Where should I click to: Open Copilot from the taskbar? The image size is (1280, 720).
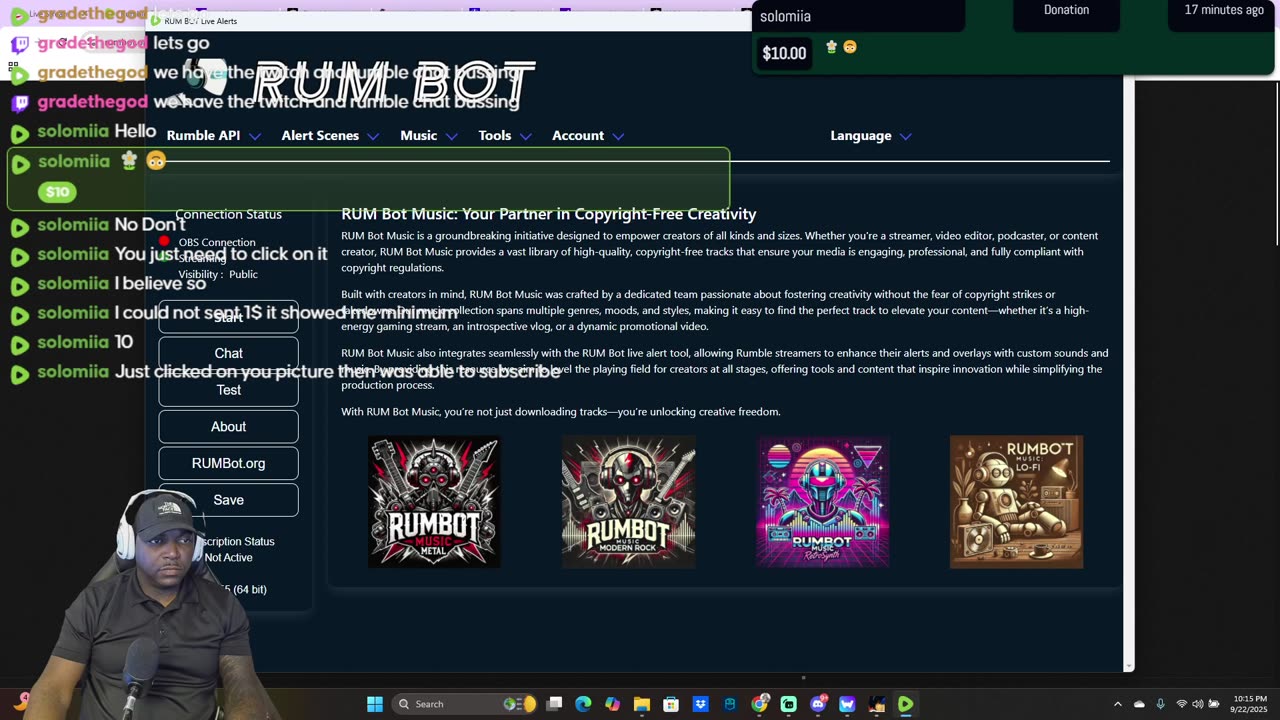pyautogui.click(x=612, y=704)
